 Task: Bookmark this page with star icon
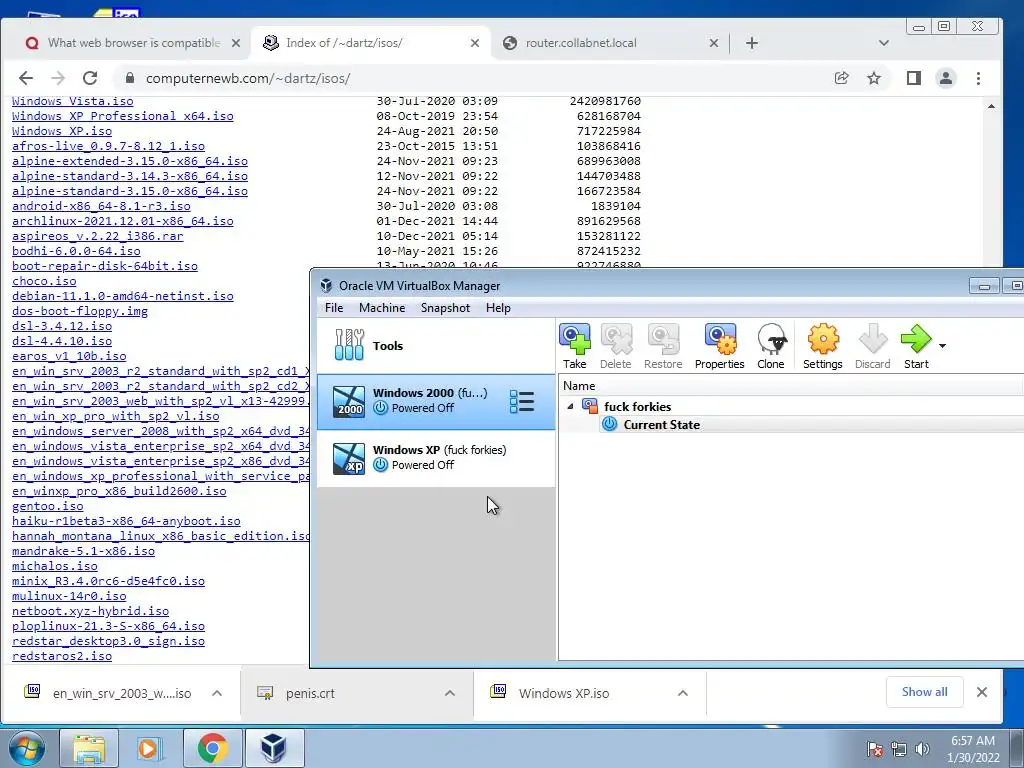pyautogui.click(x=874, y=78)
